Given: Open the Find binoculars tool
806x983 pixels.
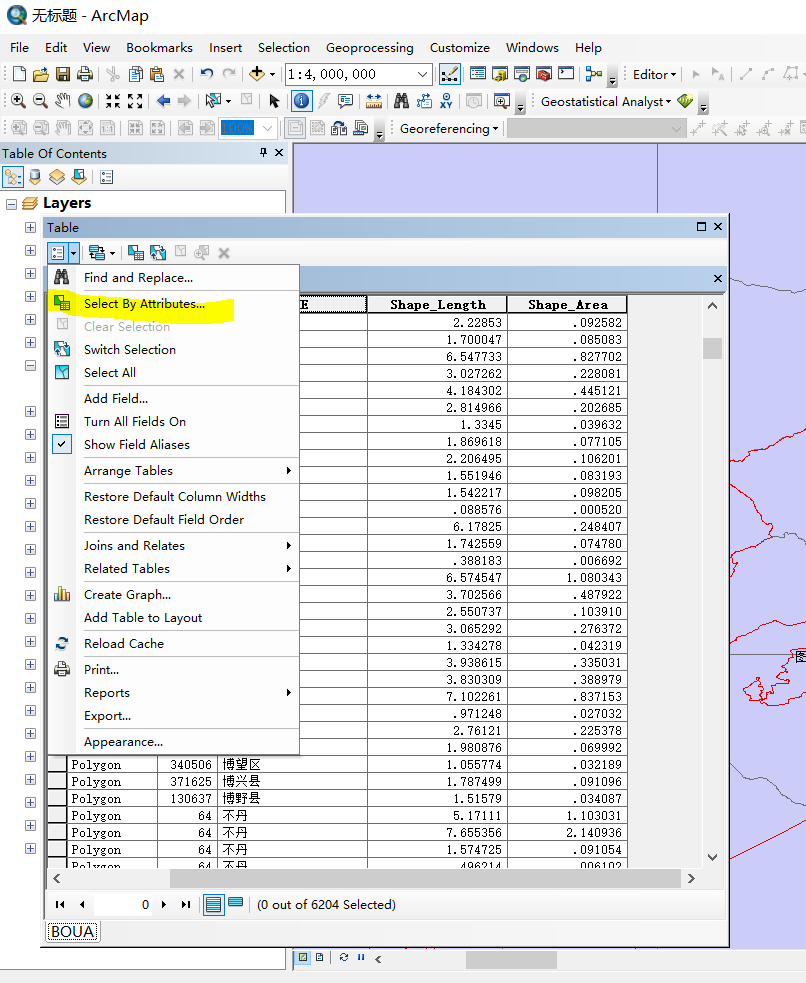Looking at the screenshot, I should [401, 101].
